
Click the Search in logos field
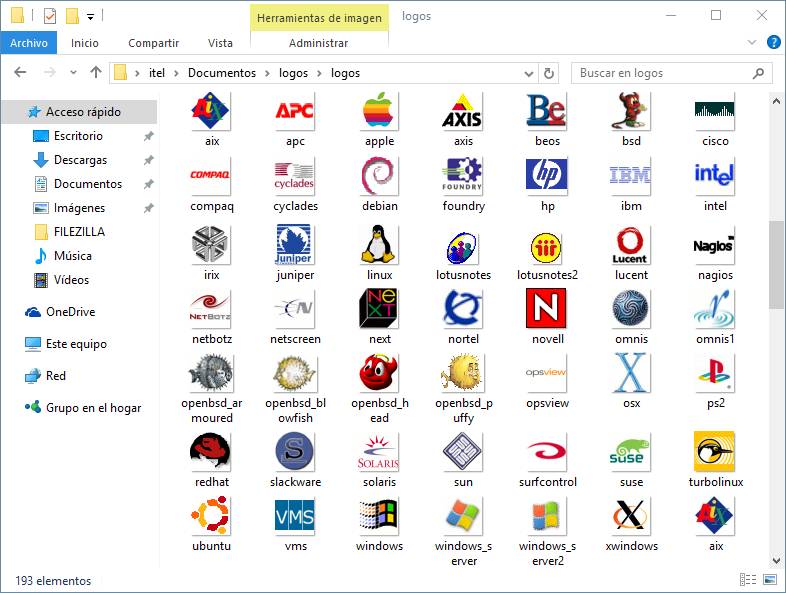(x=671, y=73)
